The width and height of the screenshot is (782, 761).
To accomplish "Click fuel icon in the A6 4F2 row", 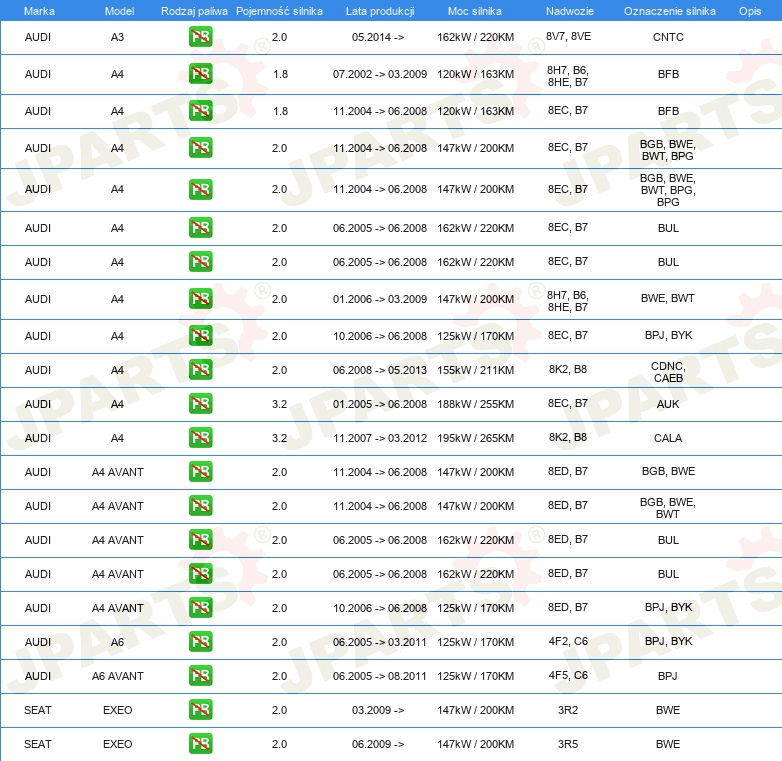I will point(200,642).
